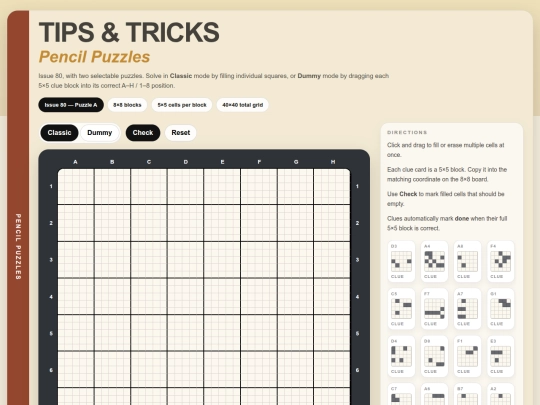The width and height of the screenshot is (540, 405).
Task: Select the partially visible C7 clue card
Action: pos(401,394)
